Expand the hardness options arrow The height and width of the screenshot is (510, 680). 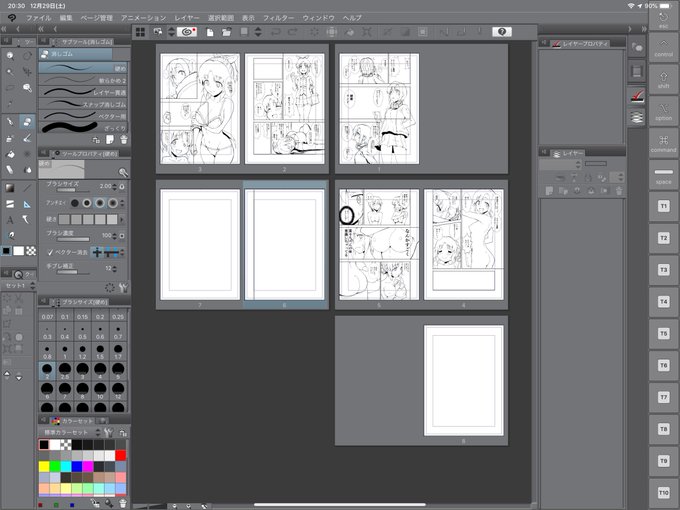point(122,219)
